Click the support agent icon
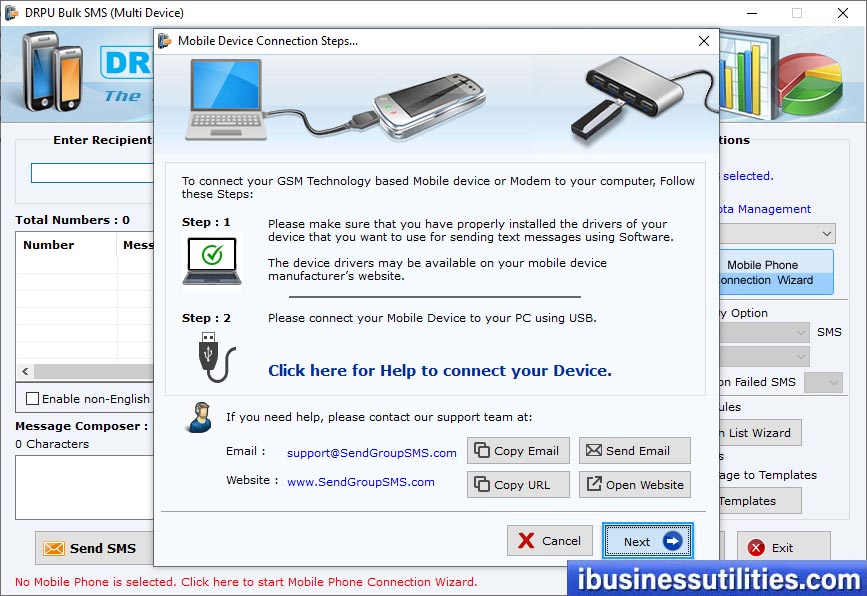Screen dimensions: 867x596 [x=200, y=417]
